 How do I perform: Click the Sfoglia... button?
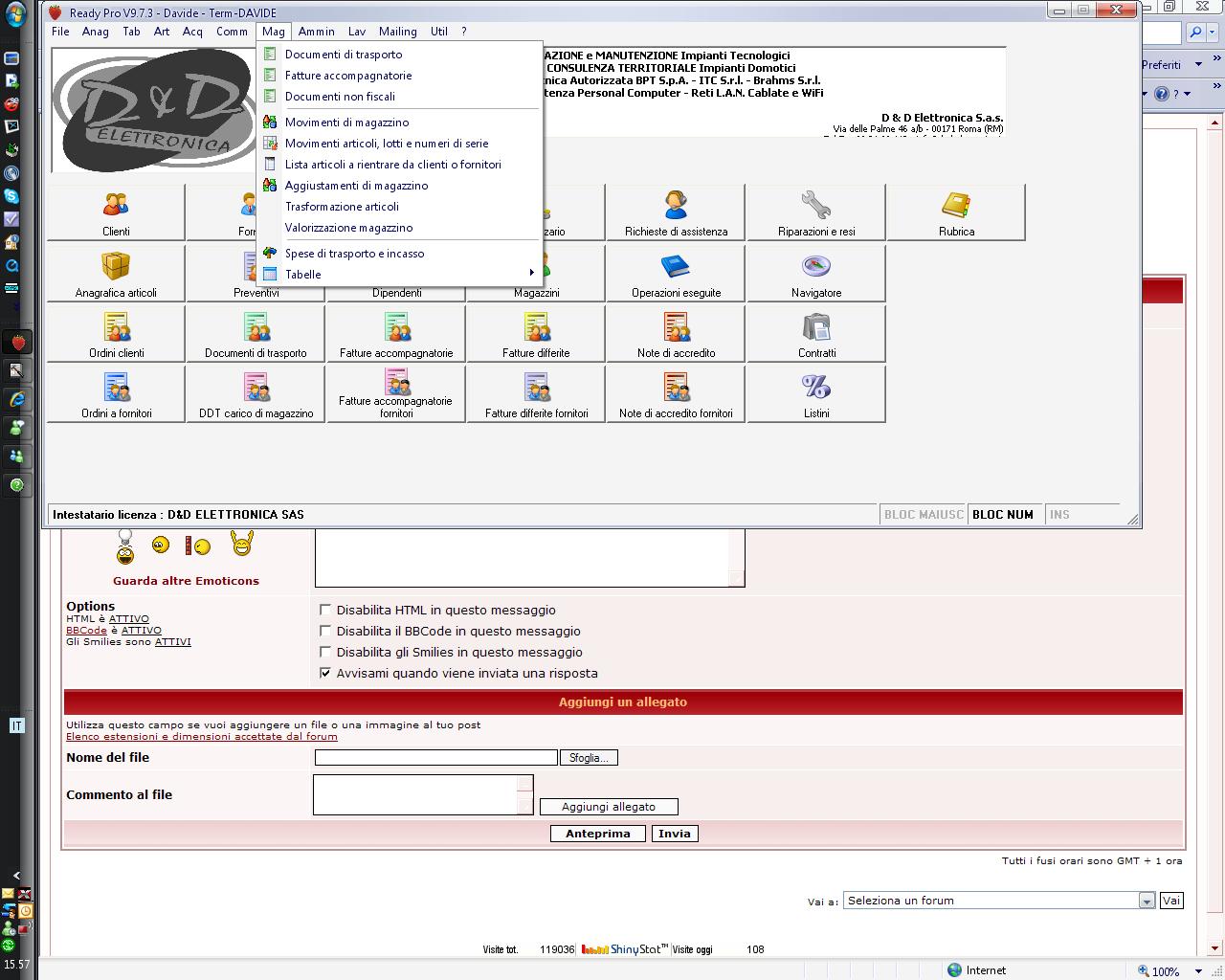589,758
